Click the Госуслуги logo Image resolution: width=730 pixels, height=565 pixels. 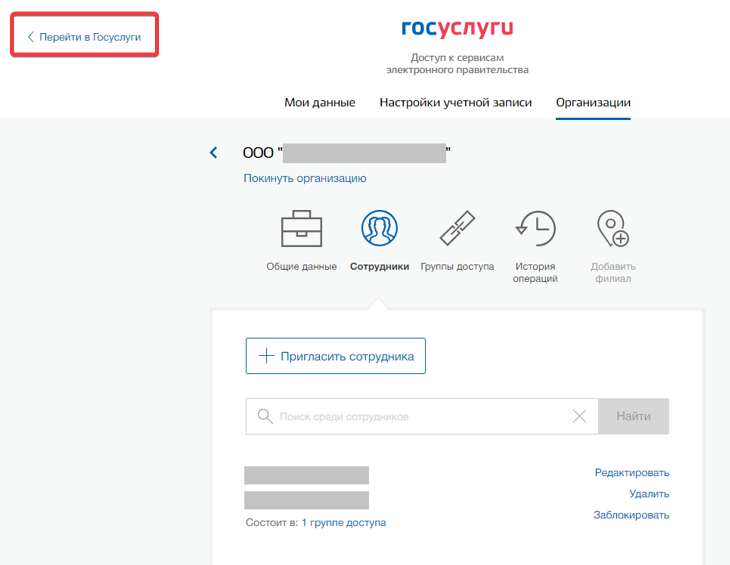pos(457,28)
